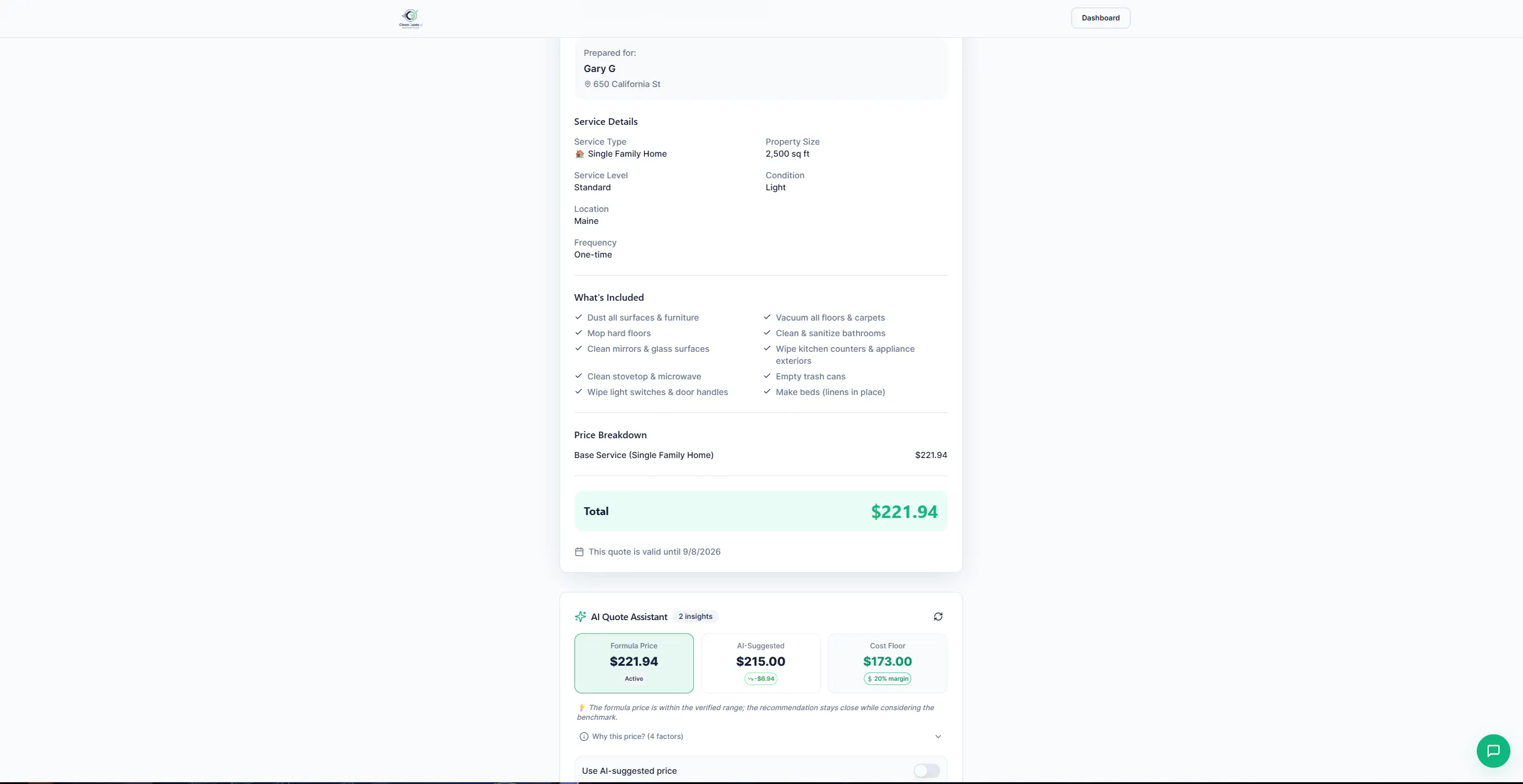Click checkmark next to Clean mirrors & glass surfaces

click(x=579, y=348)
